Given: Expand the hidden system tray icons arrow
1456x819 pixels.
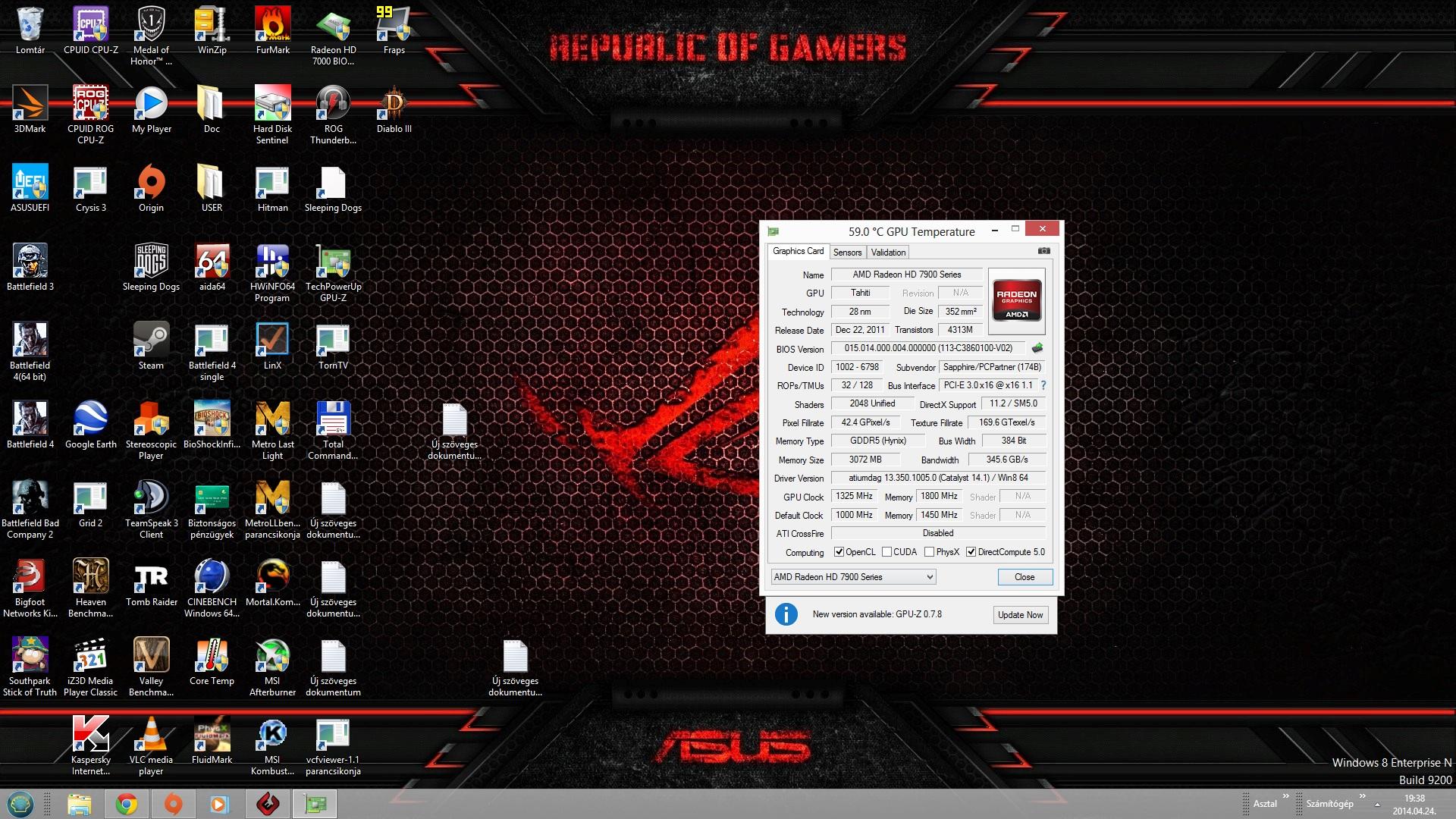Looking at the screenshot, I should coord(1377,805).
